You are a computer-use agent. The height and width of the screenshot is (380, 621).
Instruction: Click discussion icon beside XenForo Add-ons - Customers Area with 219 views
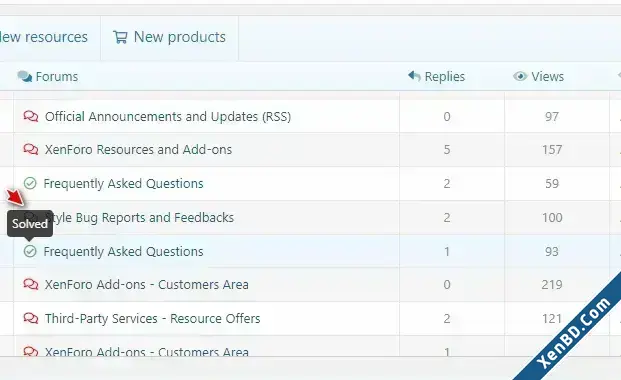pyautogui.click(x=31, y=285)
